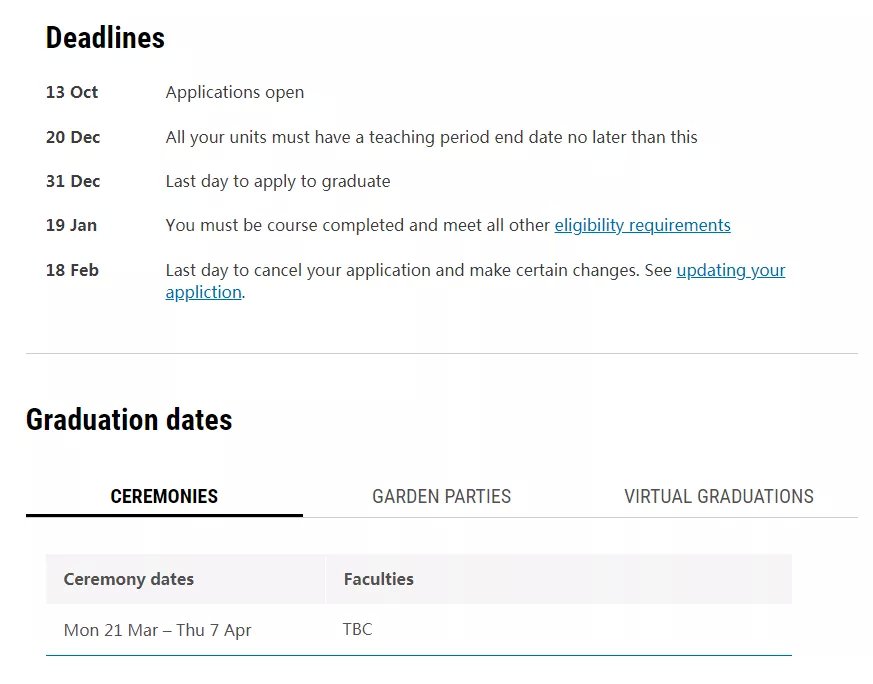Select the Mon 21 Mar – Thu 7 Apr cell
The width and height of the screenshot is (873, 684).
(x=158, y=631)
